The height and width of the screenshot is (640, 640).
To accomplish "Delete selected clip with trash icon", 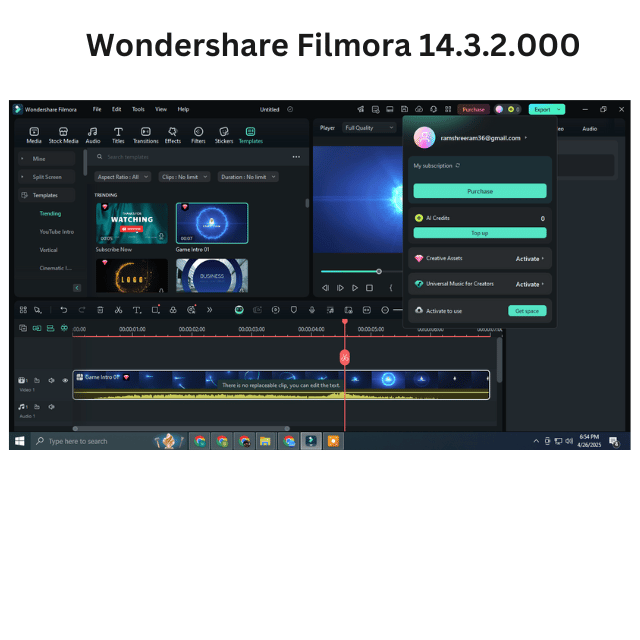I will pos(100,310).
